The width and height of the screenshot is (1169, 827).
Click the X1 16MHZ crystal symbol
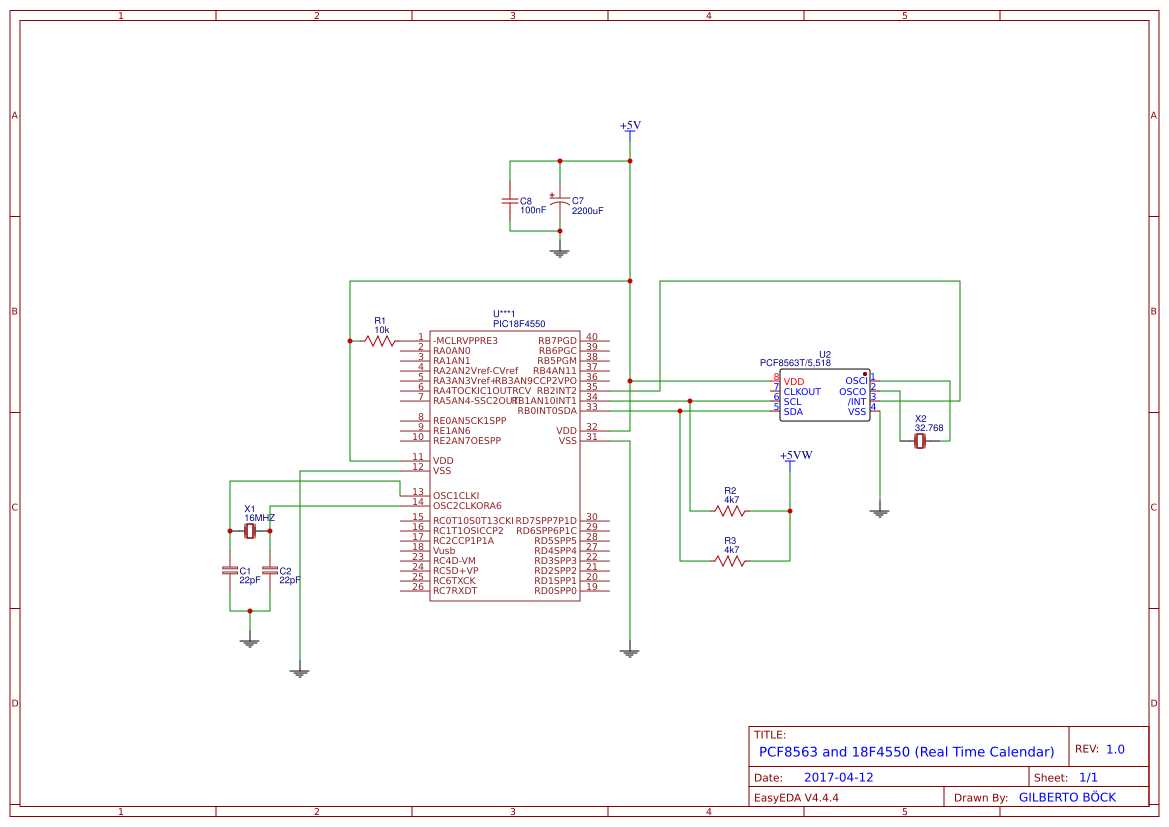pyautogui.click(x=250, y=531)
